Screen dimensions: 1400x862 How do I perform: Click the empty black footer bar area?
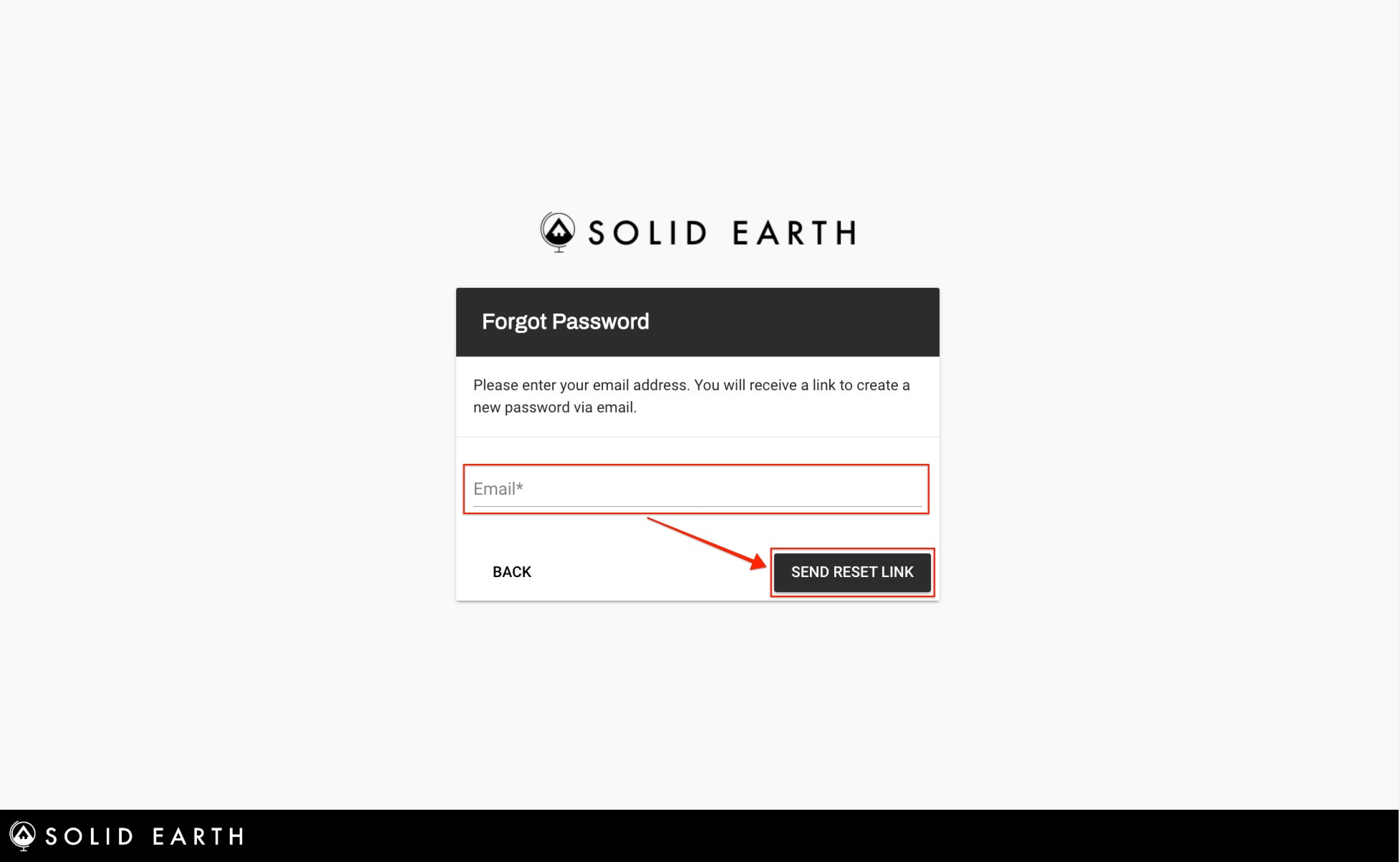pos(788,836)
